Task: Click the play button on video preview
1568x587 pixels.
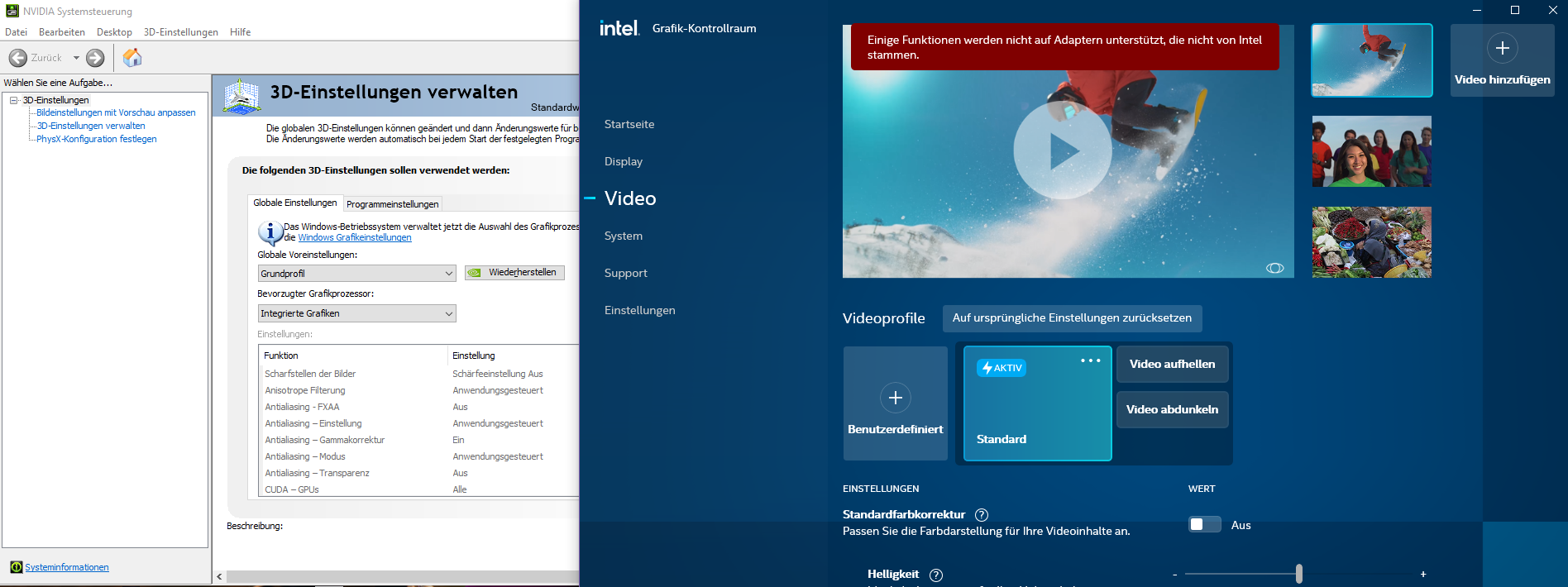Action: [x=1063, y=150]
